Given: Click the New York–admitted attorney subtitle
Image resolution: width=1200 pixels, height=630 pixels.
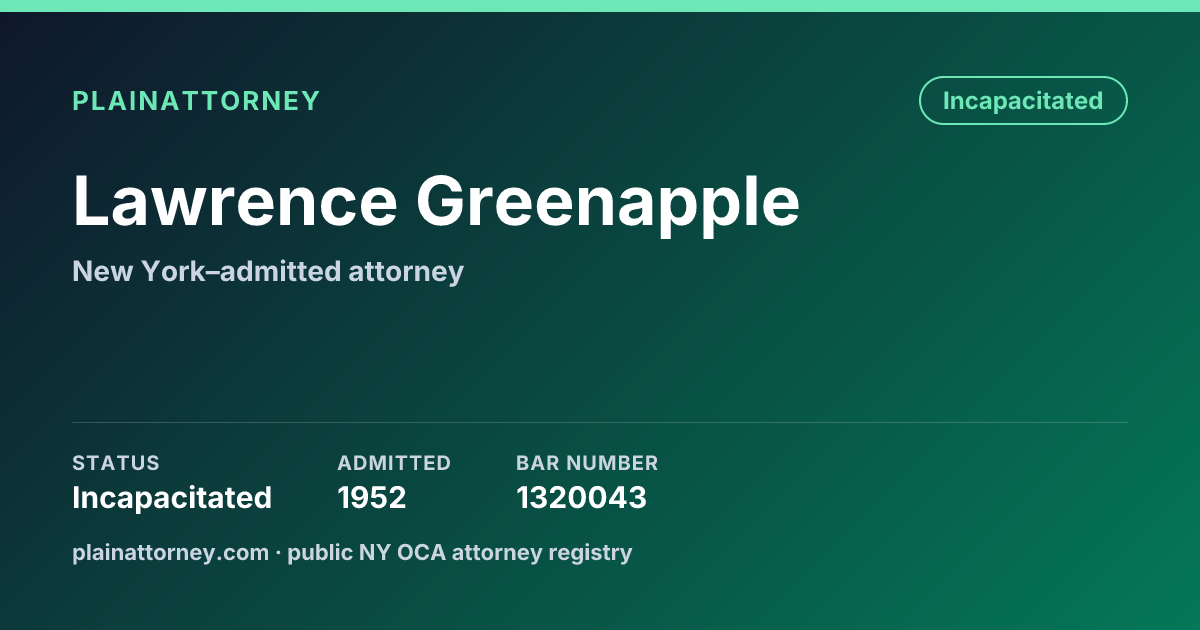Looking at the screenshot, I should point(268,271).
